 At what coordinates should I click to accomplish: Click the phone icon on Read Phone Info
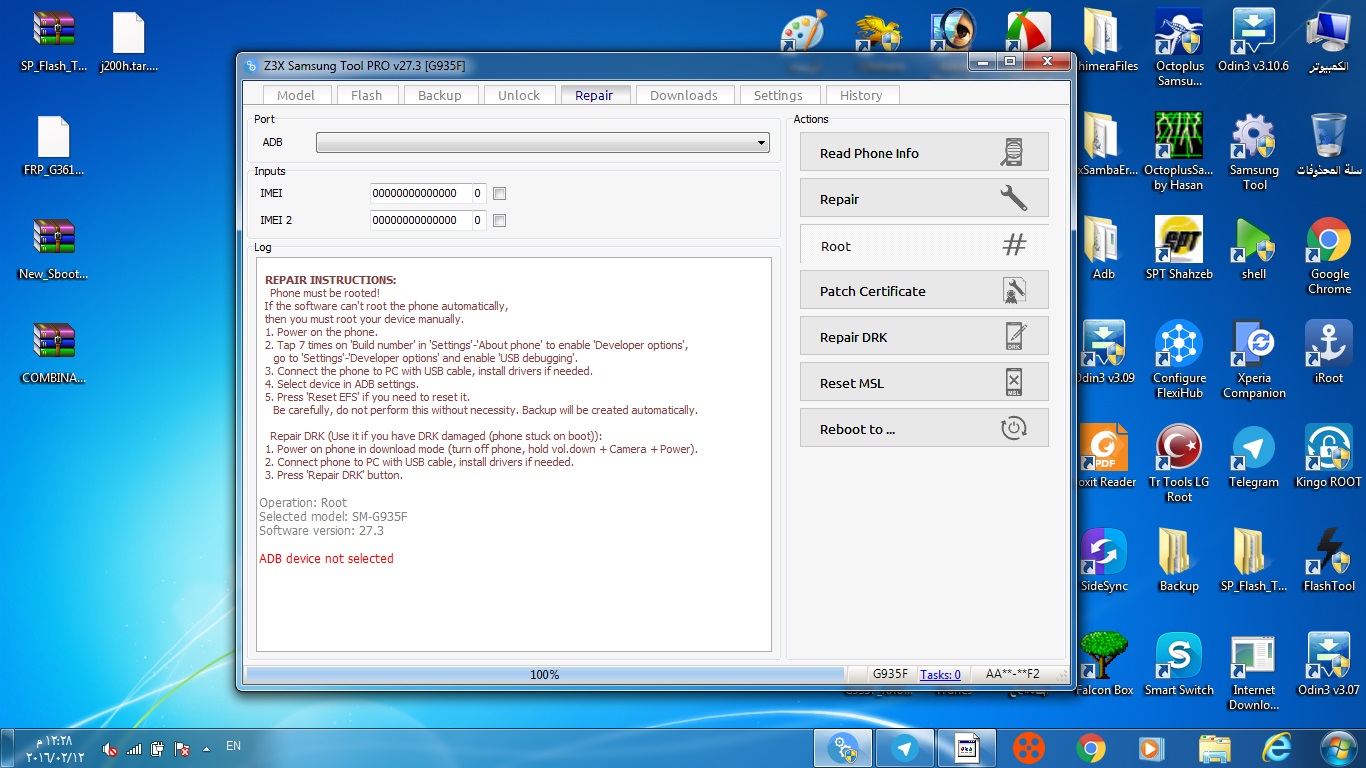(x=1013, y=152)
